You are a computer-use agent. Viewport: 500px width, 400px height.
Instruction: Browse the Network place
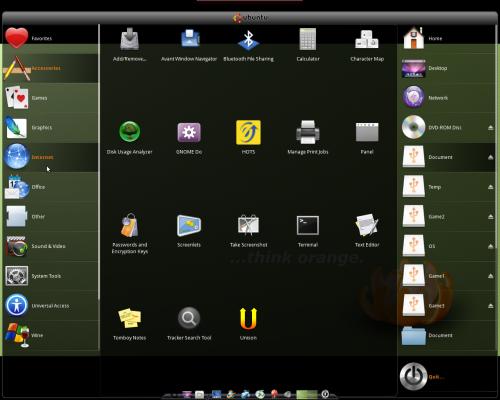point(447,98)
